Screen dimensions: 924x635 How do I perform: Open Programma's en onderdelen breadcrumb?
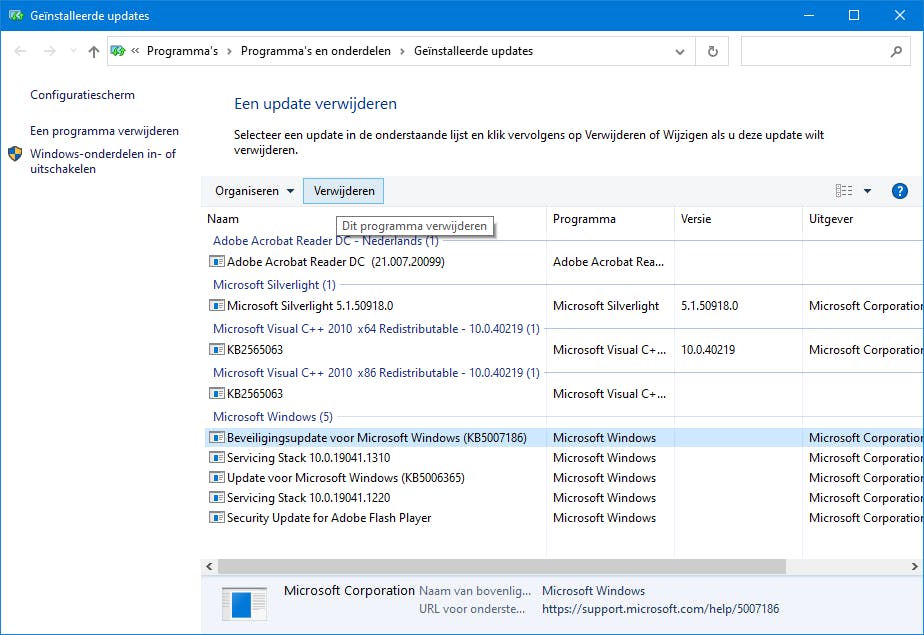pyautogui.click(x=315, y=51)
